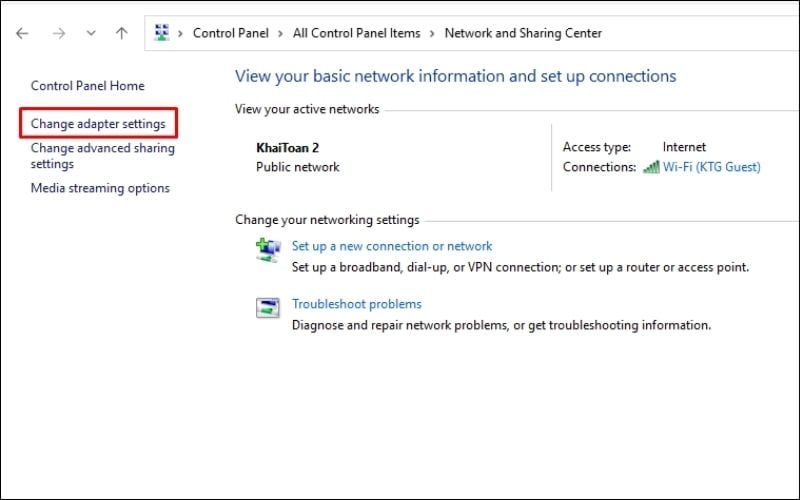
Task: Select the View your active networks heading
Action: [307, 109]
